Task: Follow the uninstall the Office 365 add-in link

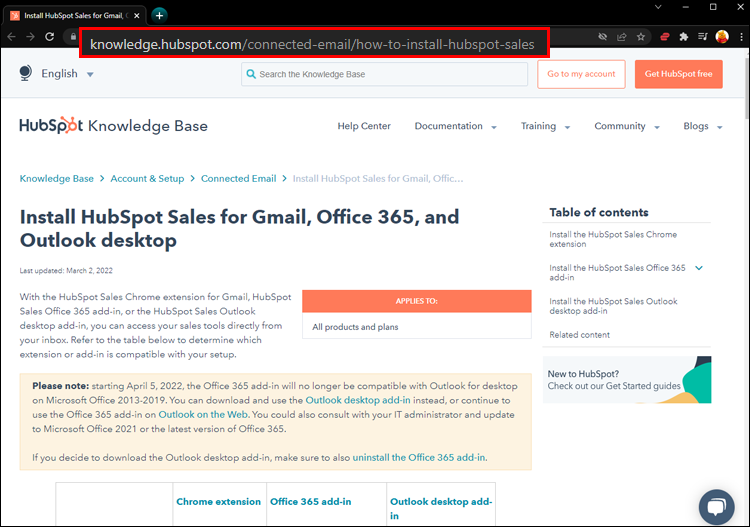Action: point(419,458)
